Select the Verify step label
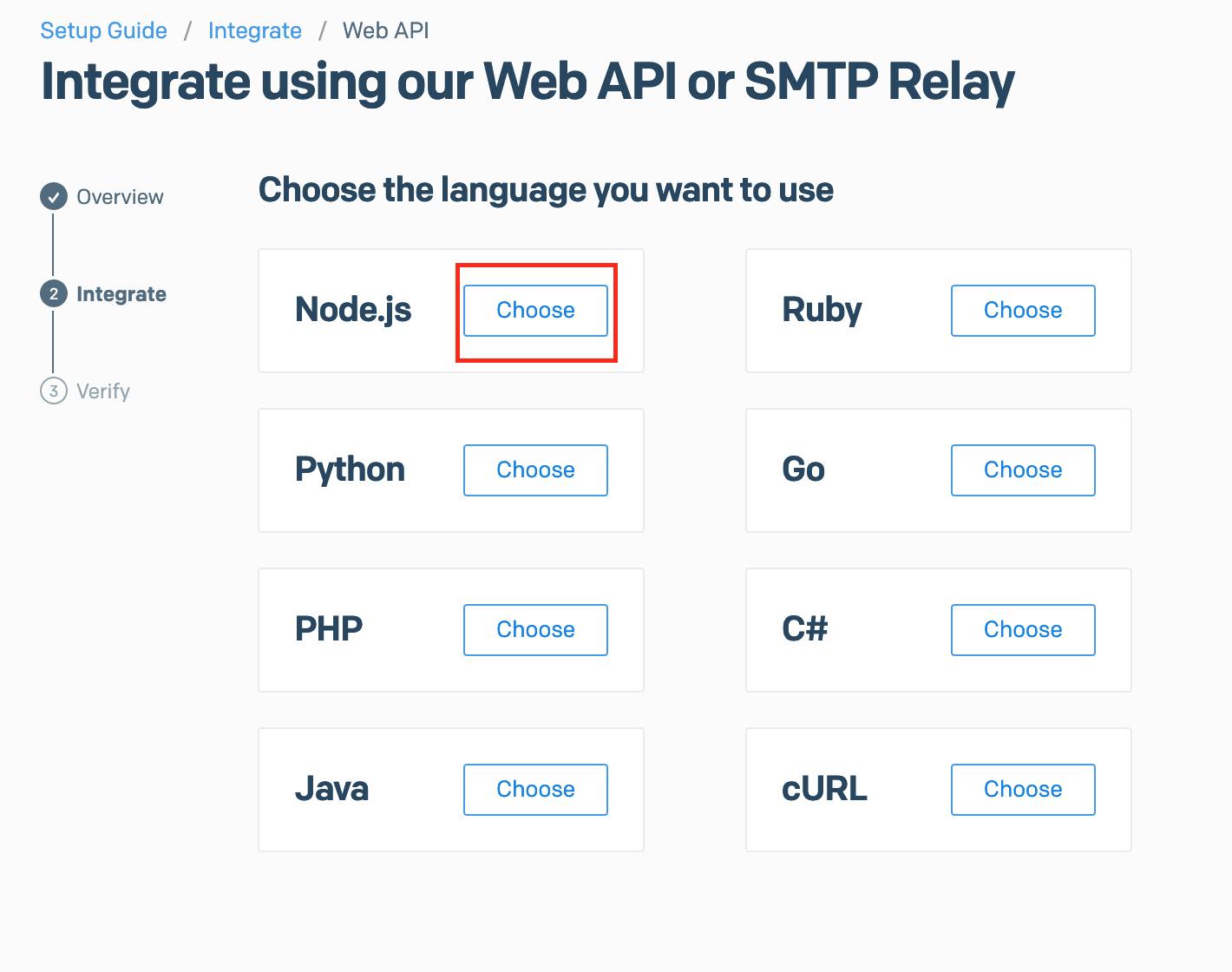This screenshot has width=1232, height=972. tap(103, 391)
